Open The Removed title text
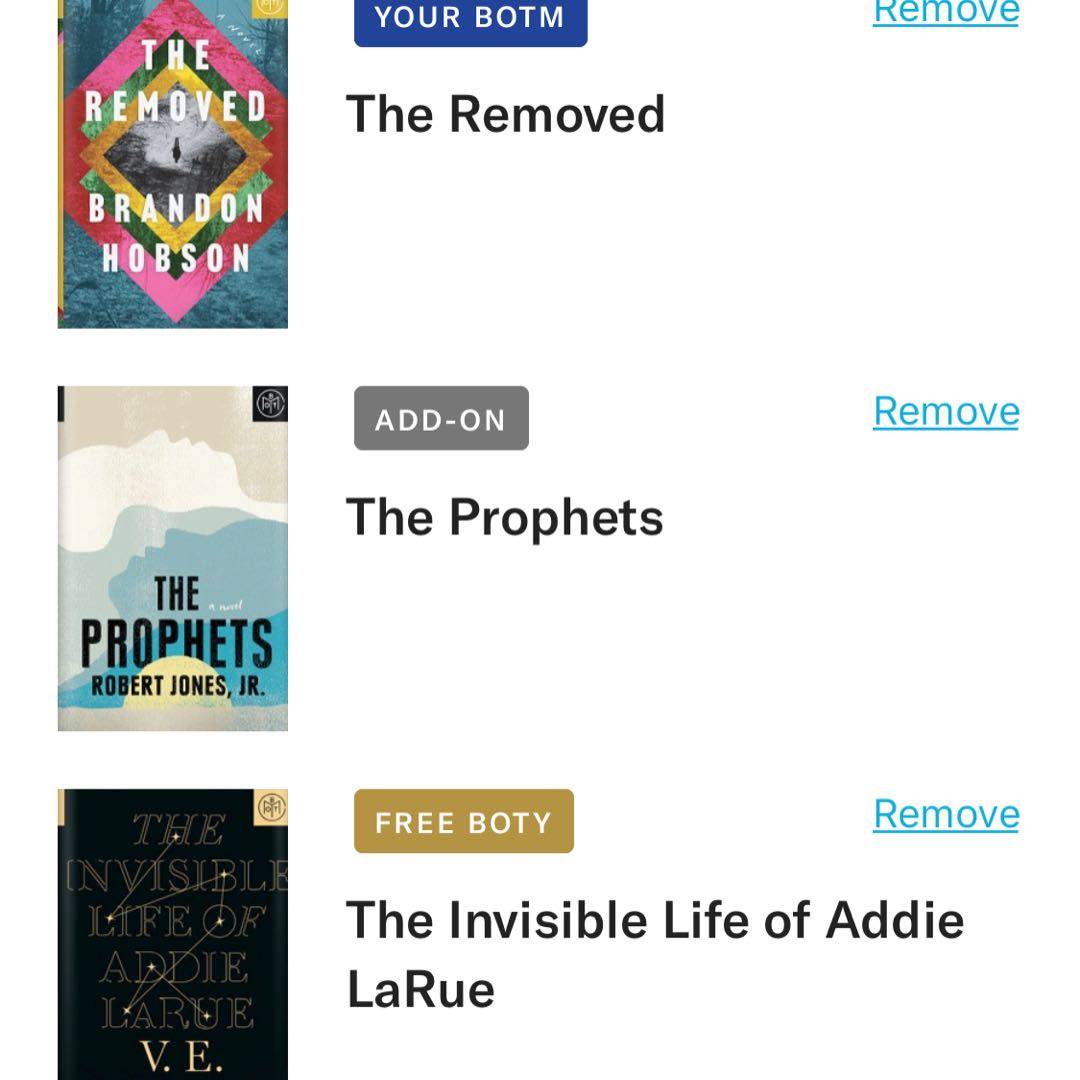This screenshot has width=1080, height=1080. tap(505, 114)
